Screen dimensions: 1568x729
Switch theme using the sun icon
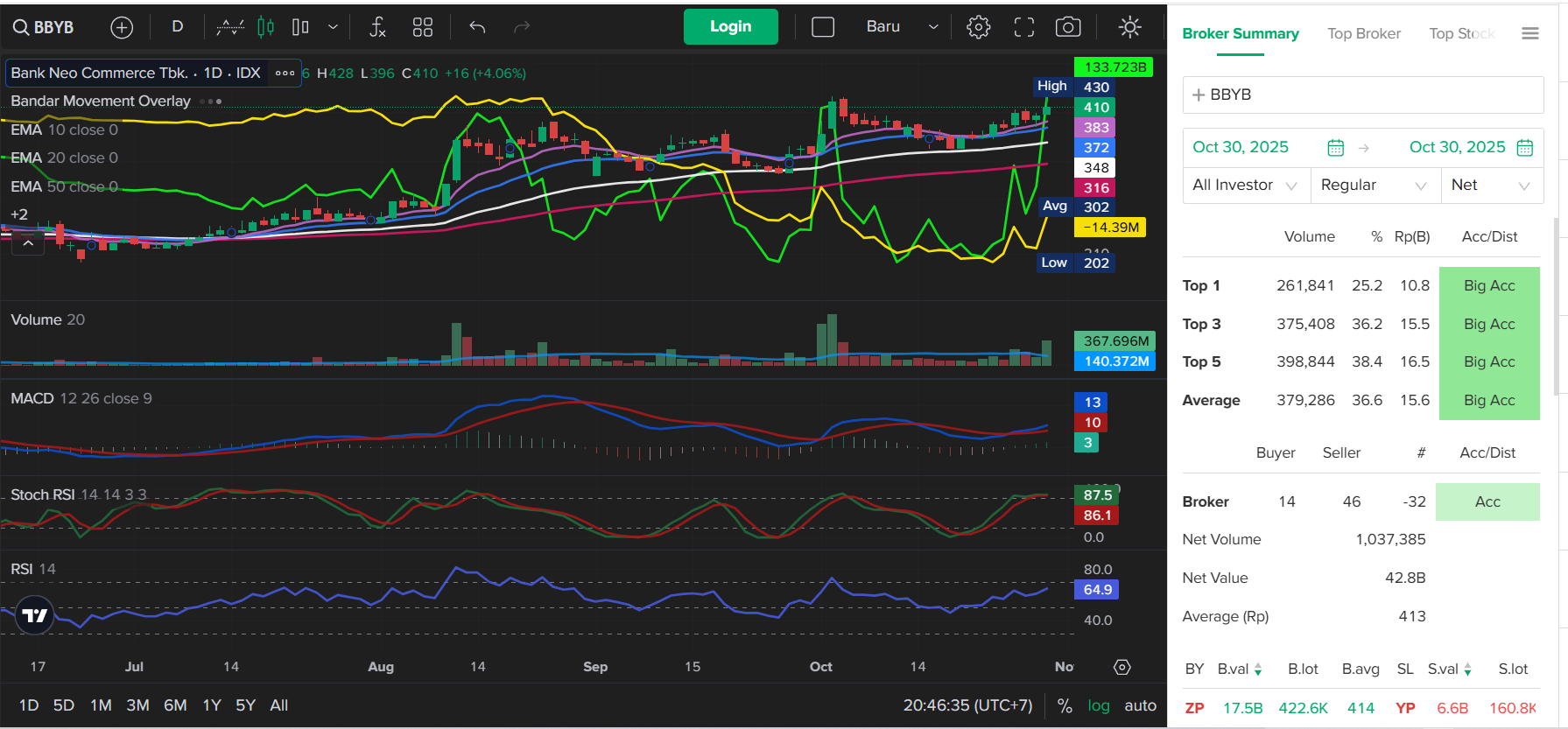1129,27
